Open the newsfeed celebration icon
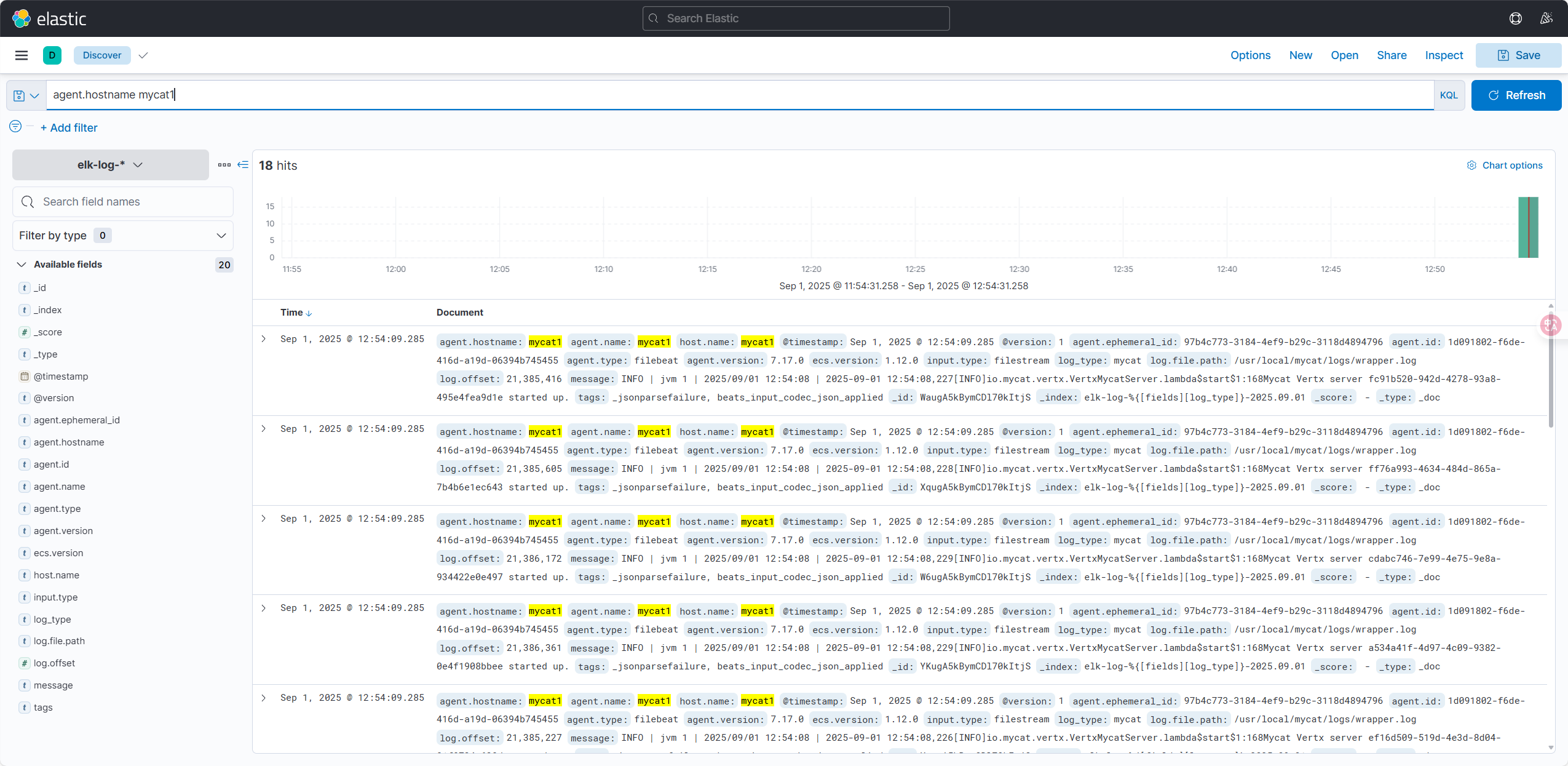 [x=1546, y=18]
